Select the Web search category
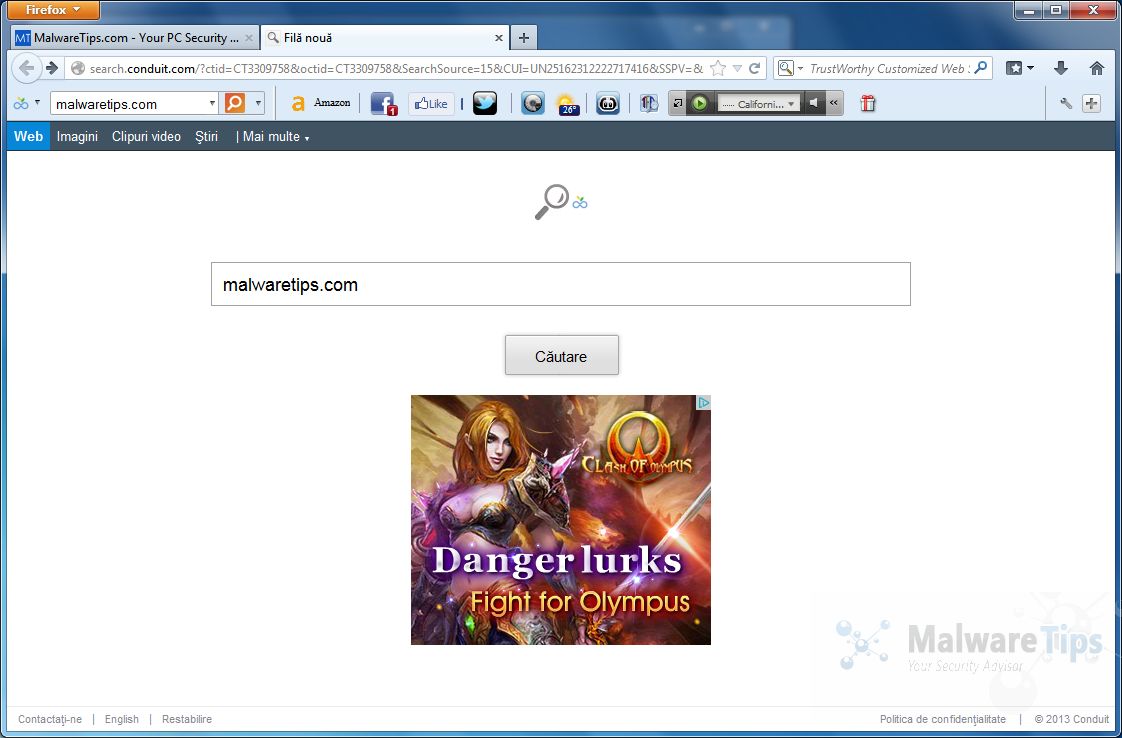The width and height of the screenshot is (1122, 738). pos(29,136)
